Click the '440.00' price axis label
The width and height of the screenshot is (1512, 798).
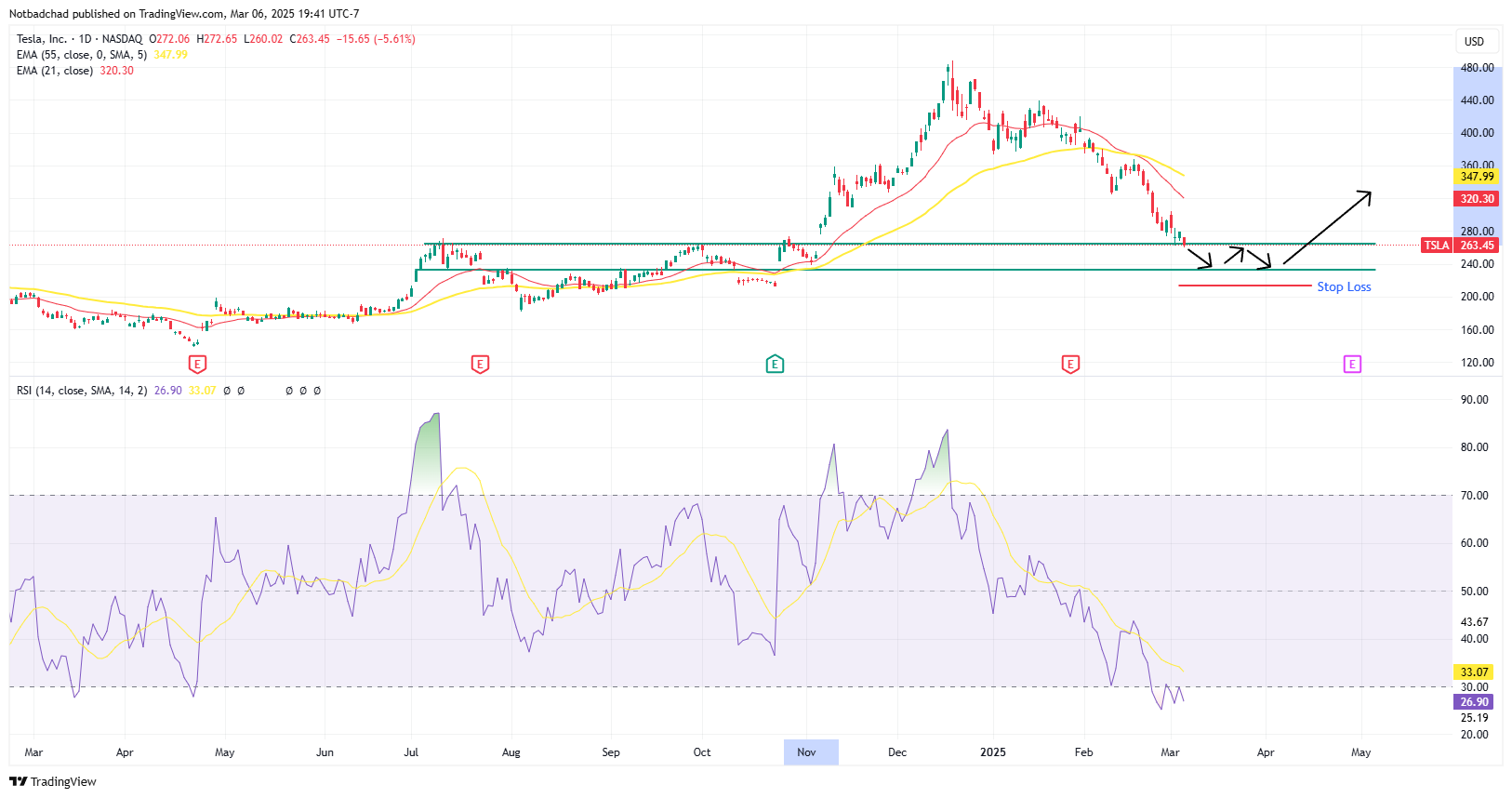[x=1477, y=100]
